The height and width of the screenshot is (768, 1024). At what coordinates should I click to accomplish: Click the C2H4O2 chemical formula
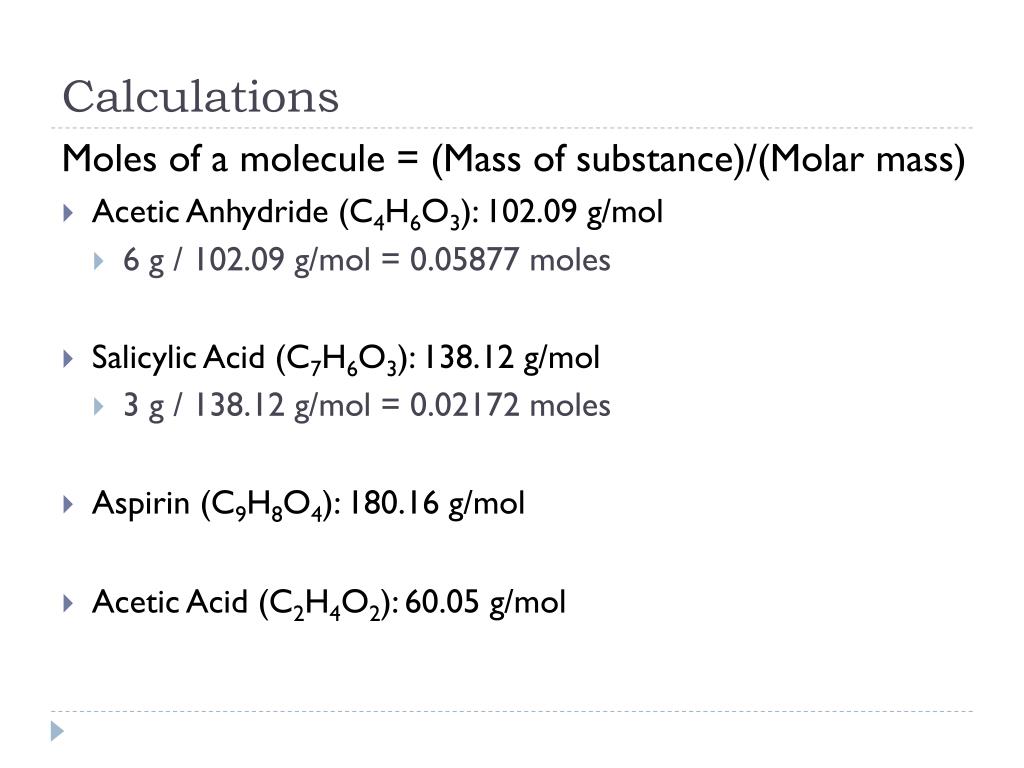[x=325, y=604]
